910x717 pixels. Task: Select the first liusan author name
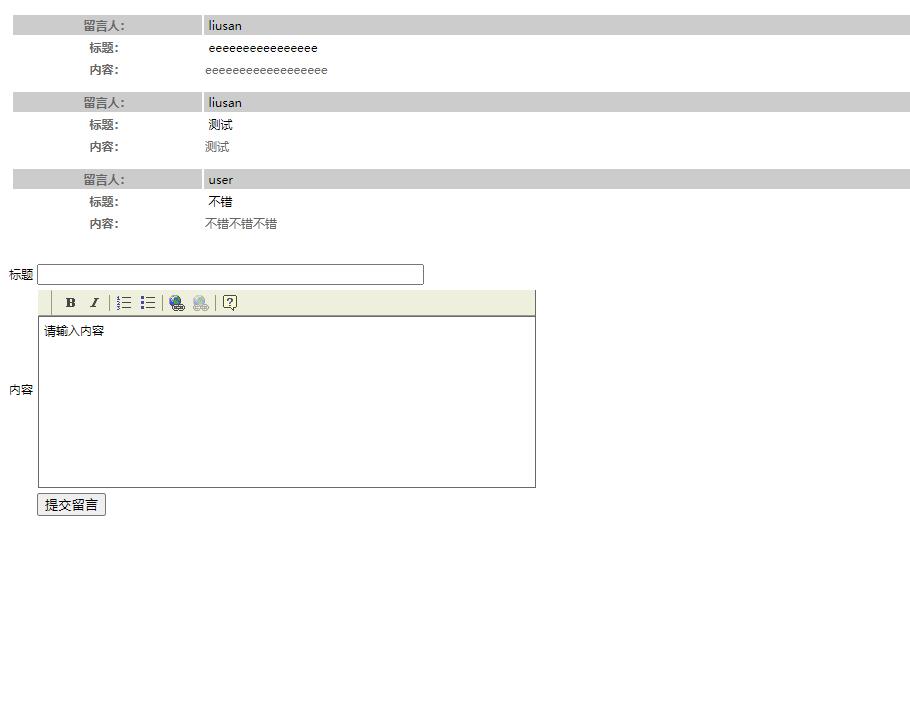click(225, 26)
